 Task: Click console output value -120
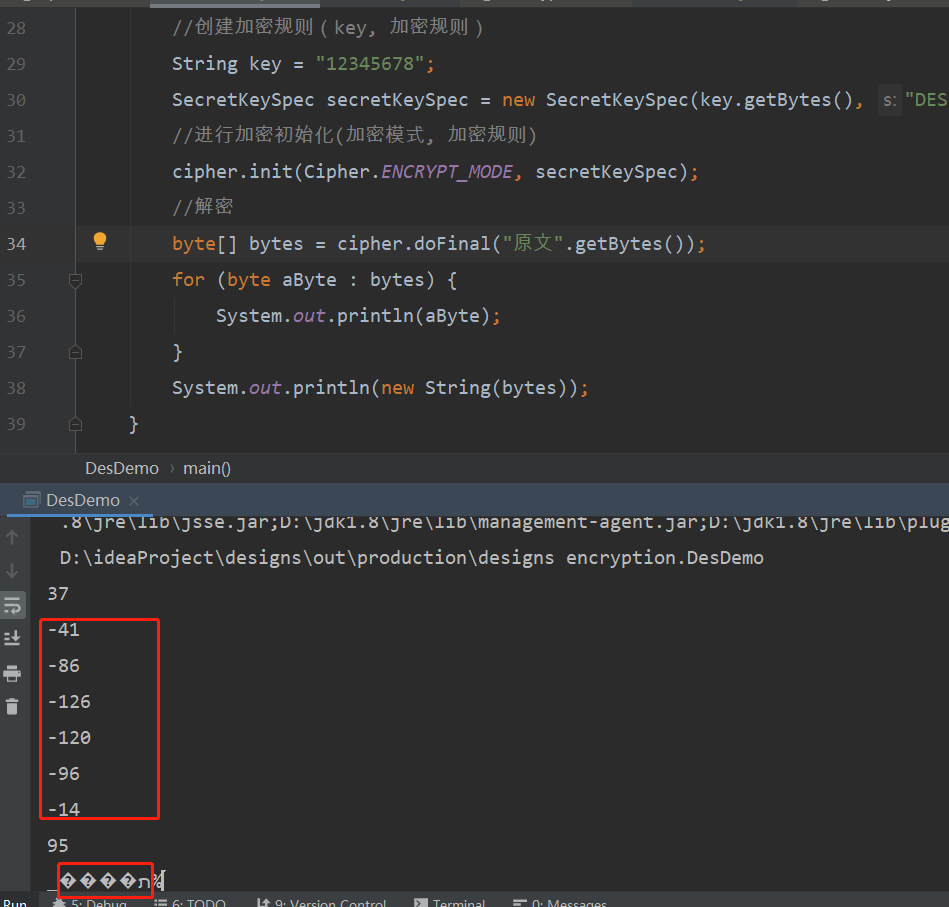tap(69, 738)
